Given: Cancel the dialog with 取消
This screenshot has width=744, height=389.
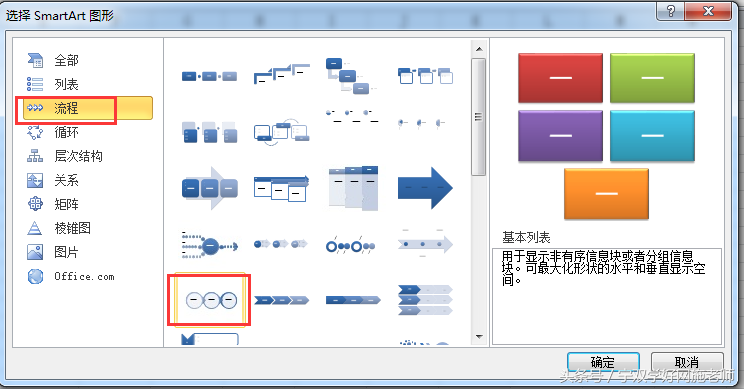Looking at the screenshot, I should tap(687, 362).
